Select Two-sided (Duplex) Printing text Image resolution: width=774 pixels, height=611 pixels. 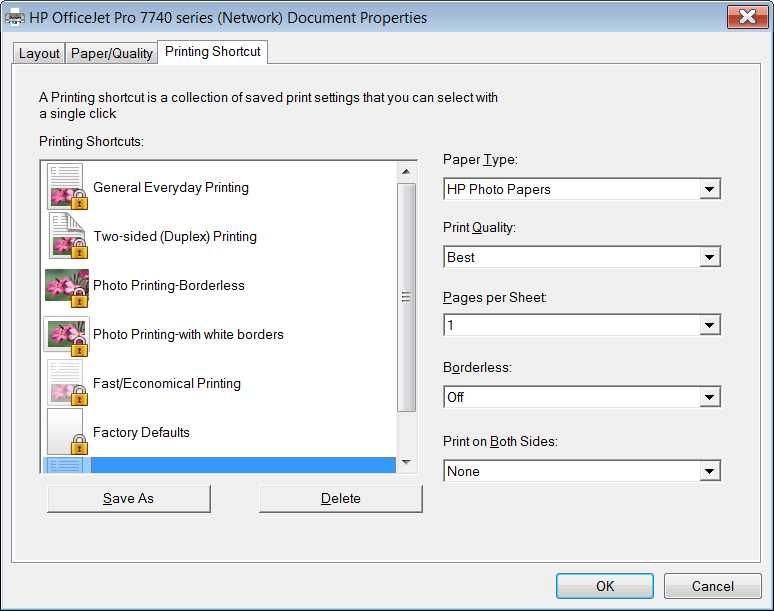click(175, 236)
